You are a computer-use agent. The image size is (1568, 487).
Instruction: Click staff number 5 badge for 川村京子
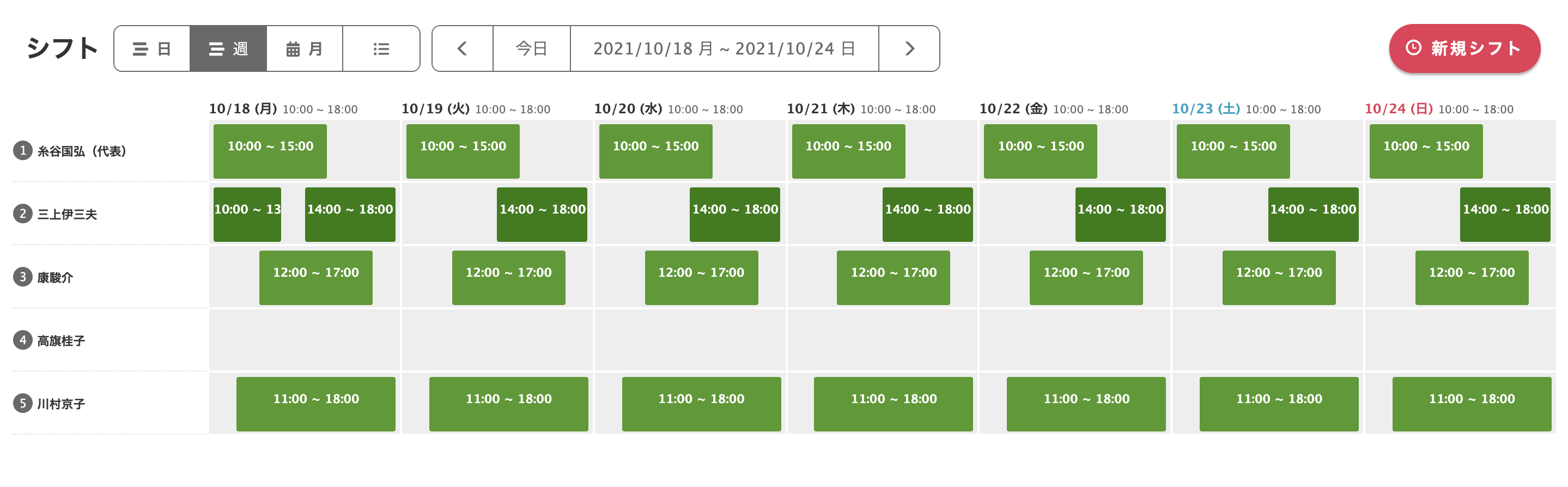pyautogui.click(x=22, y=403)
